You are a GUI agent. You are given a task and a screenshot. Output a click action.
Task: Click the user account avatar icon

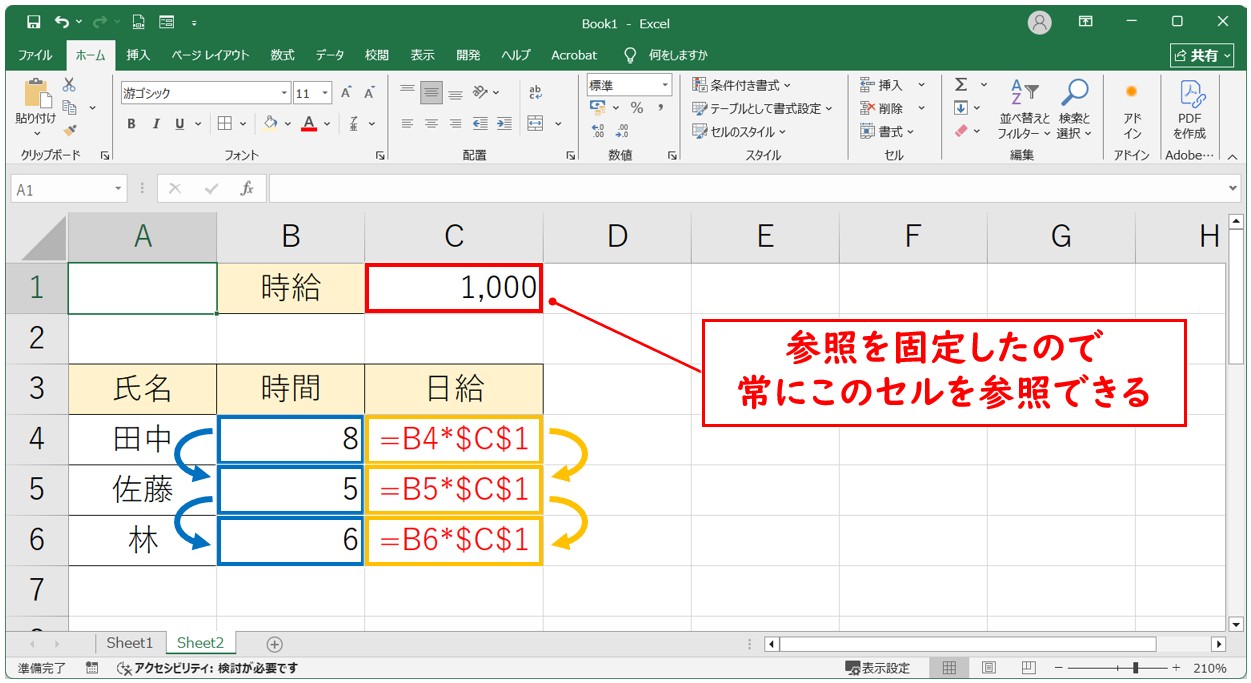pyautogui.click(x=1040, y=22)
